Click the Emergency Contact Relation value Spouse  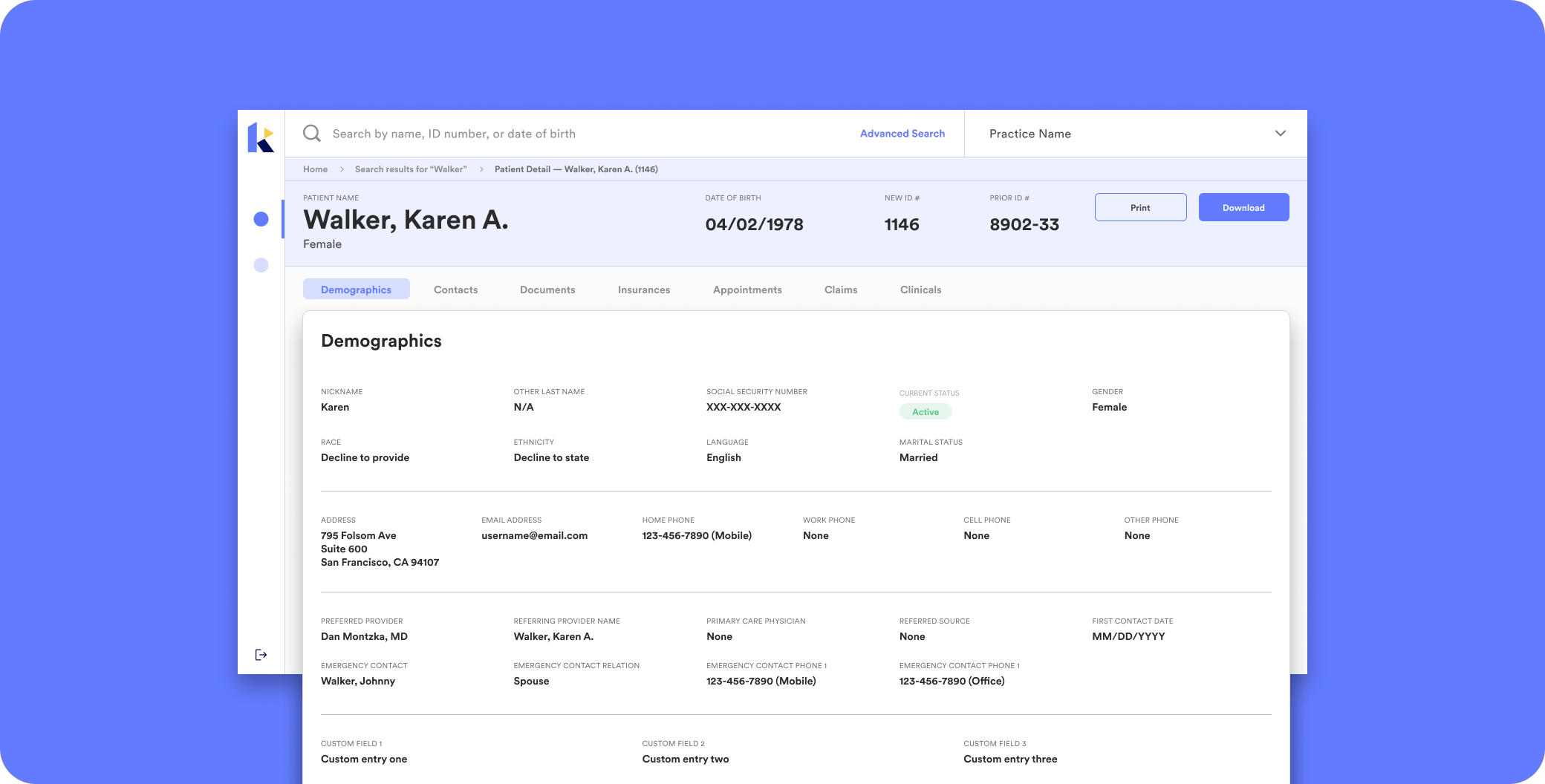pos(531,681)
